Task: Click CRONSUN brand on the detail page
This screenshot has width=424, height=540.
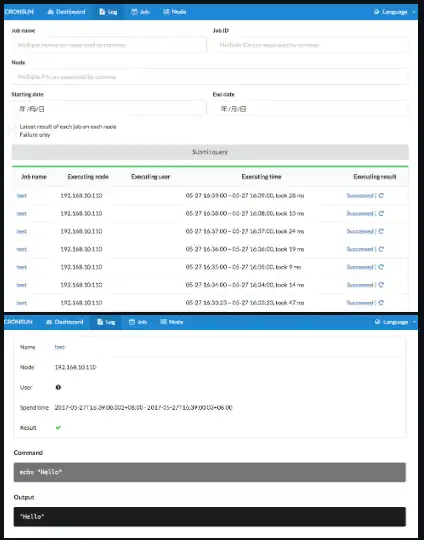Action: pyautogui.click(x=18, y=322)
